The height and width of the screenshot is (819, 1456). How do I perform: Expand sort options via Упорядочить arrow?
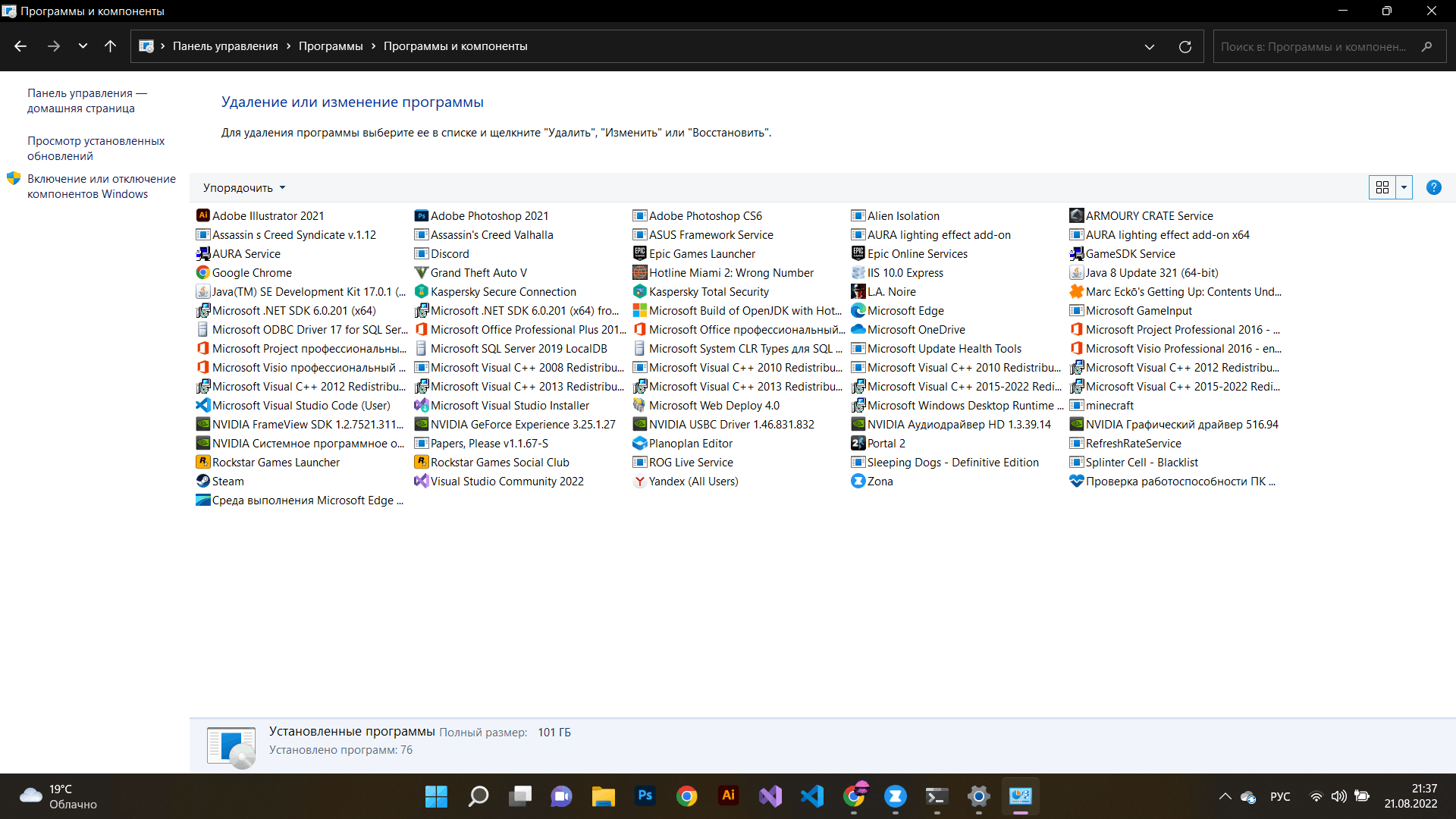pos(281,187)
